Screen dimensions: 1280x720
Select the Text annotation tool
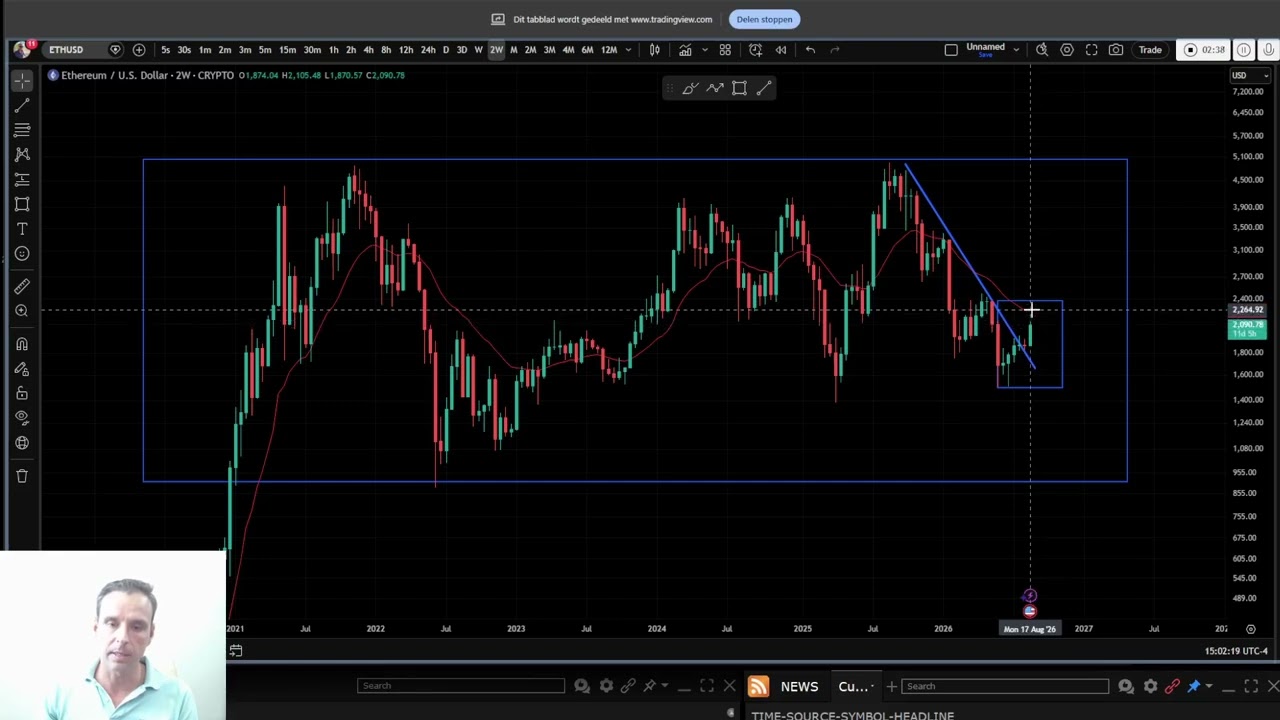click(x=22, y=229)
